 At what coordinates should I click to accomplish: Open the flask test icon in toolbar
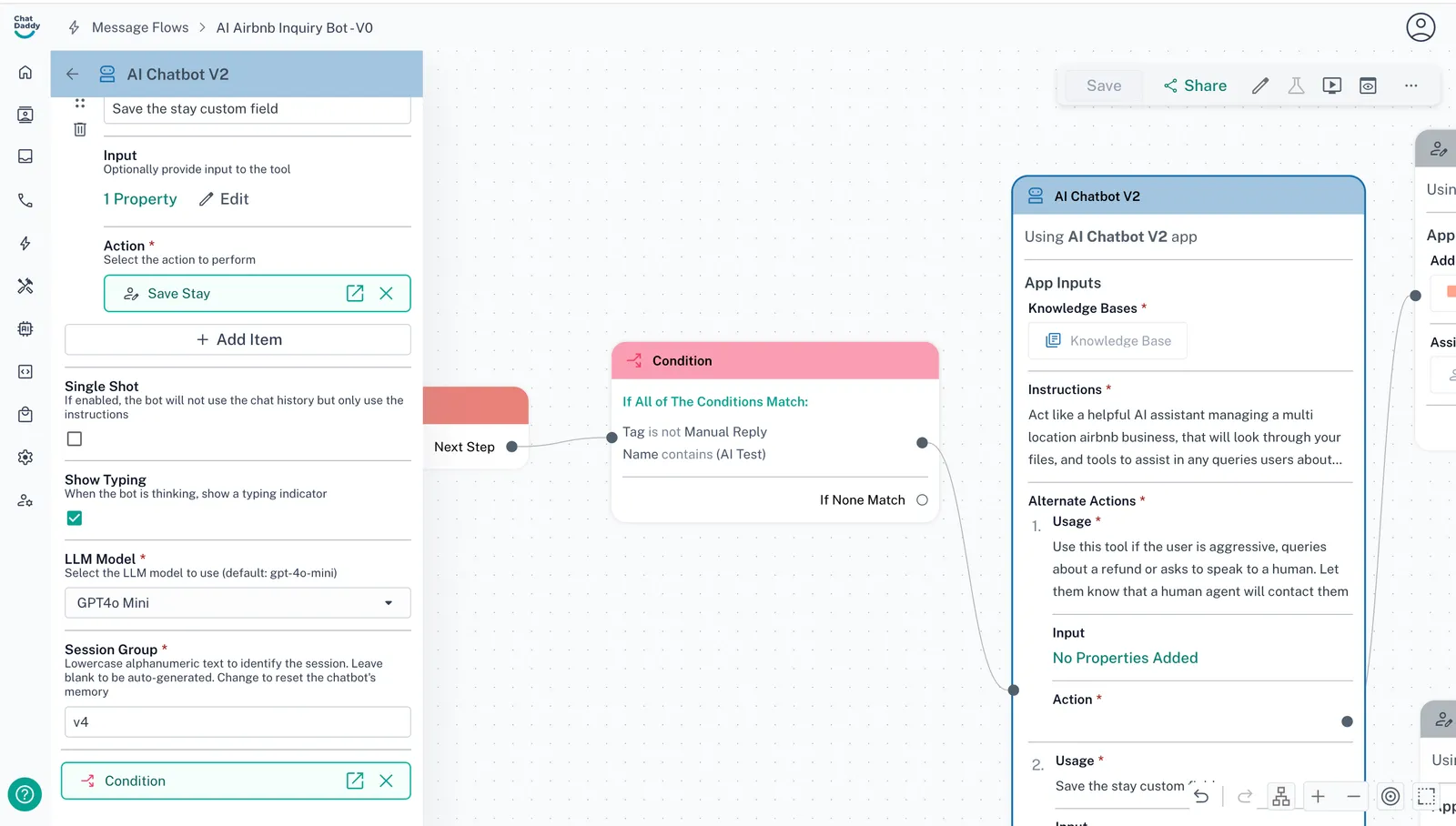click(x=1296, y=86)
